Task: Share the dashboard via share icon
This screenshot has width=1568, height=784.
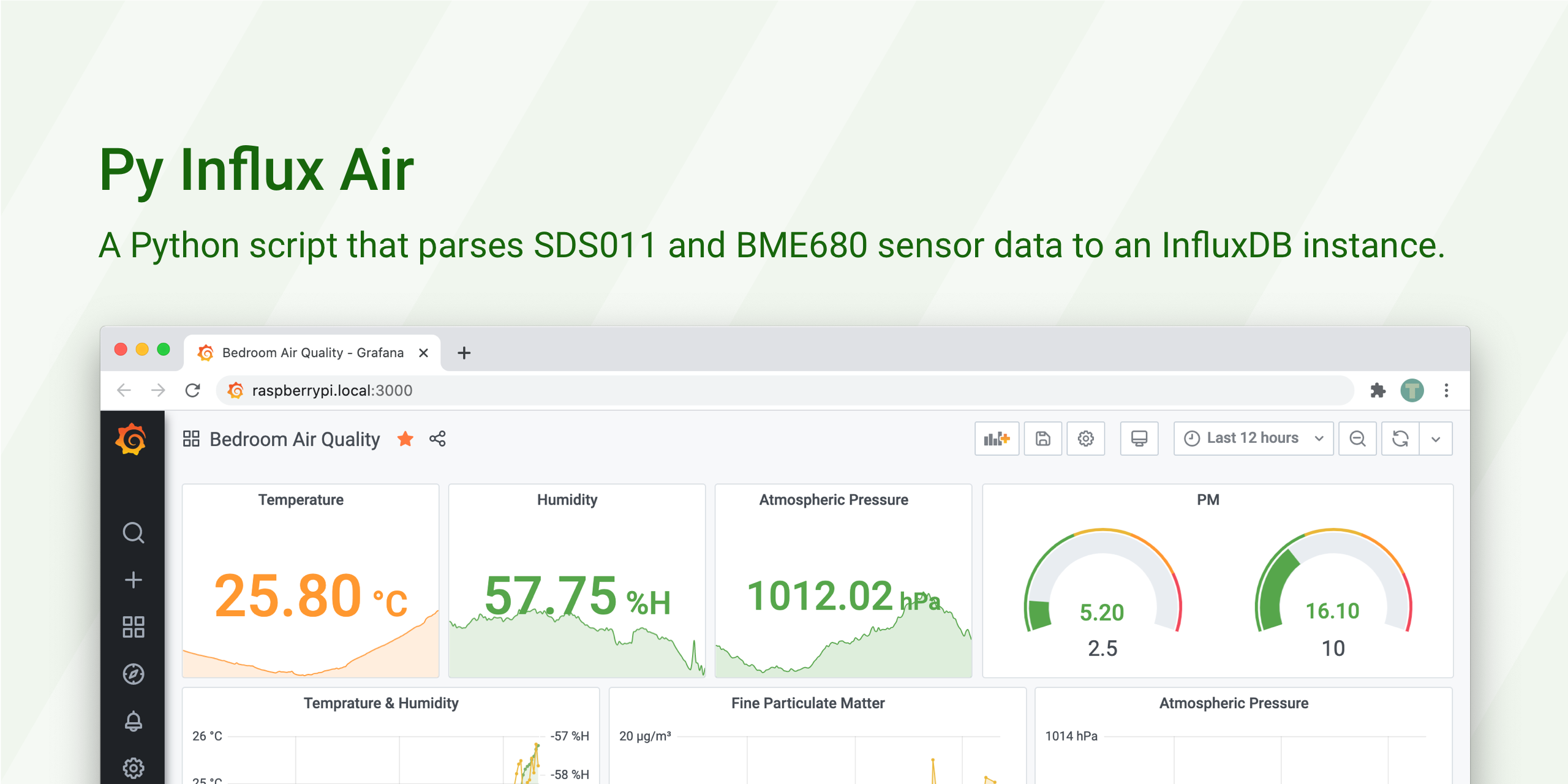Action: tap(437, 439)
